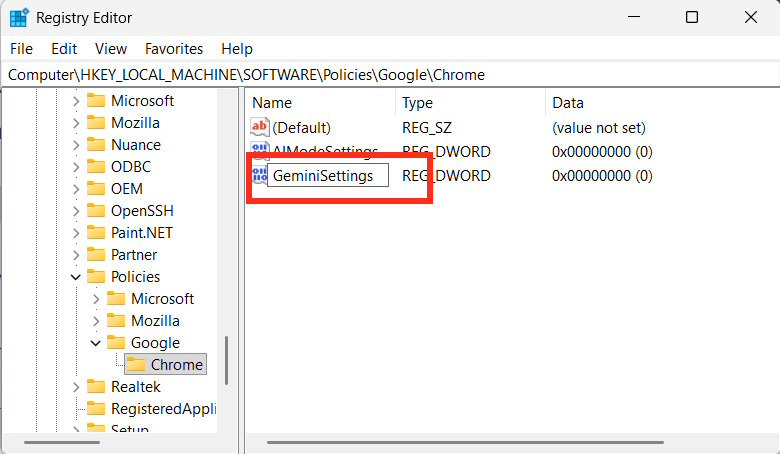Select the OpenSSH folder icon

96,210
